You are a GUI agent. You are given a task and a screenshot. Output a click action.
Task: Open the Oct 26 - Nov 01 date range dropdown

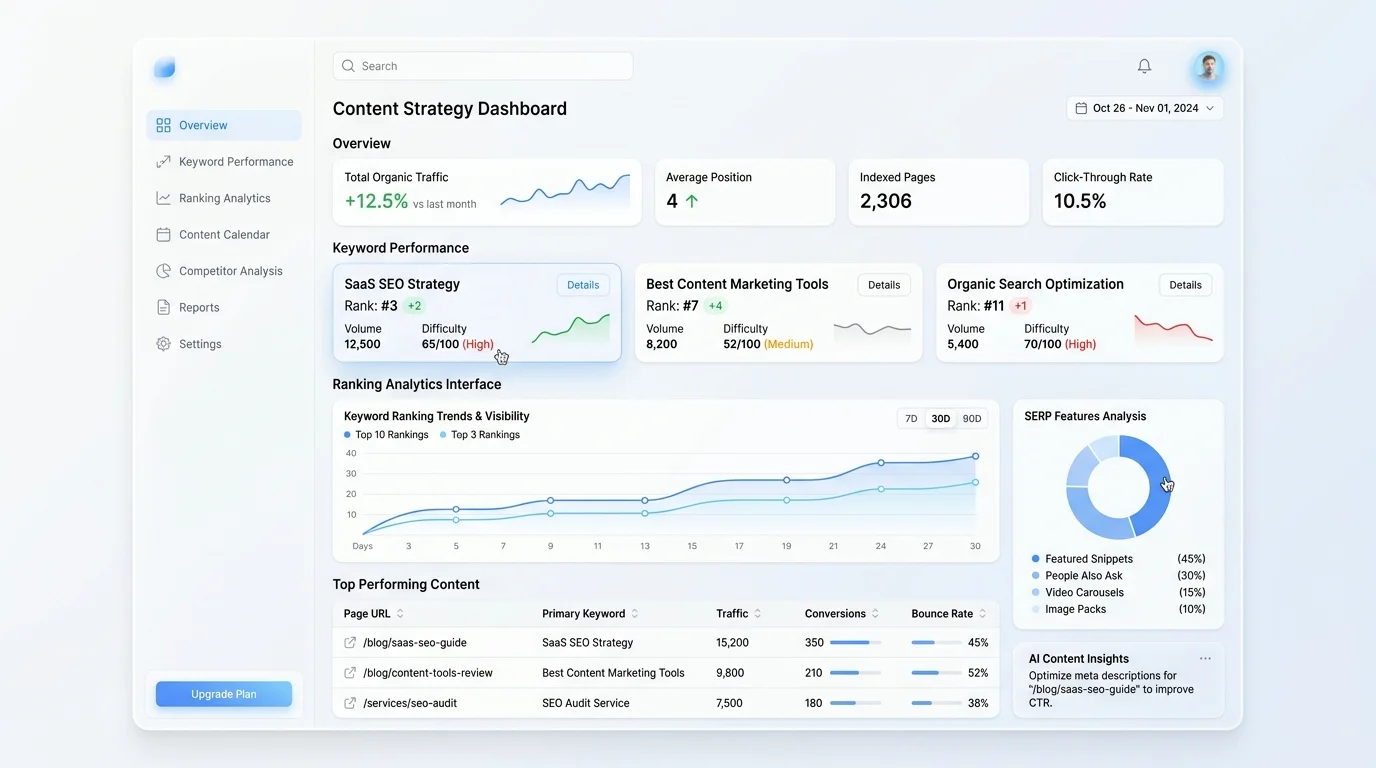point(1145,108)
